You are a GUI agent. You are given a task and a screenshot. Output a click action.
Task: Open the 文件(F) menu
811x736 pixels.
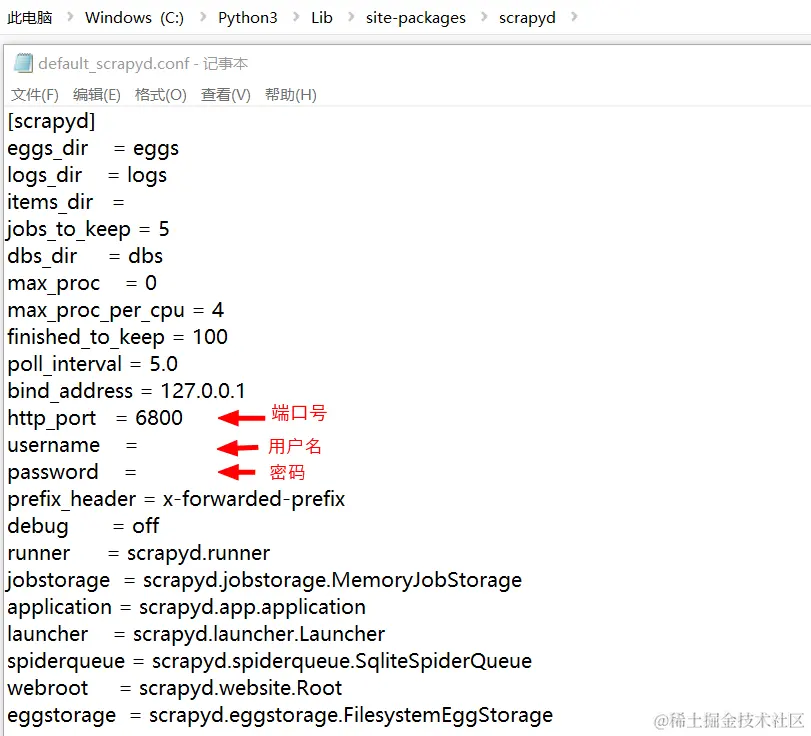(x=35, y=95)
